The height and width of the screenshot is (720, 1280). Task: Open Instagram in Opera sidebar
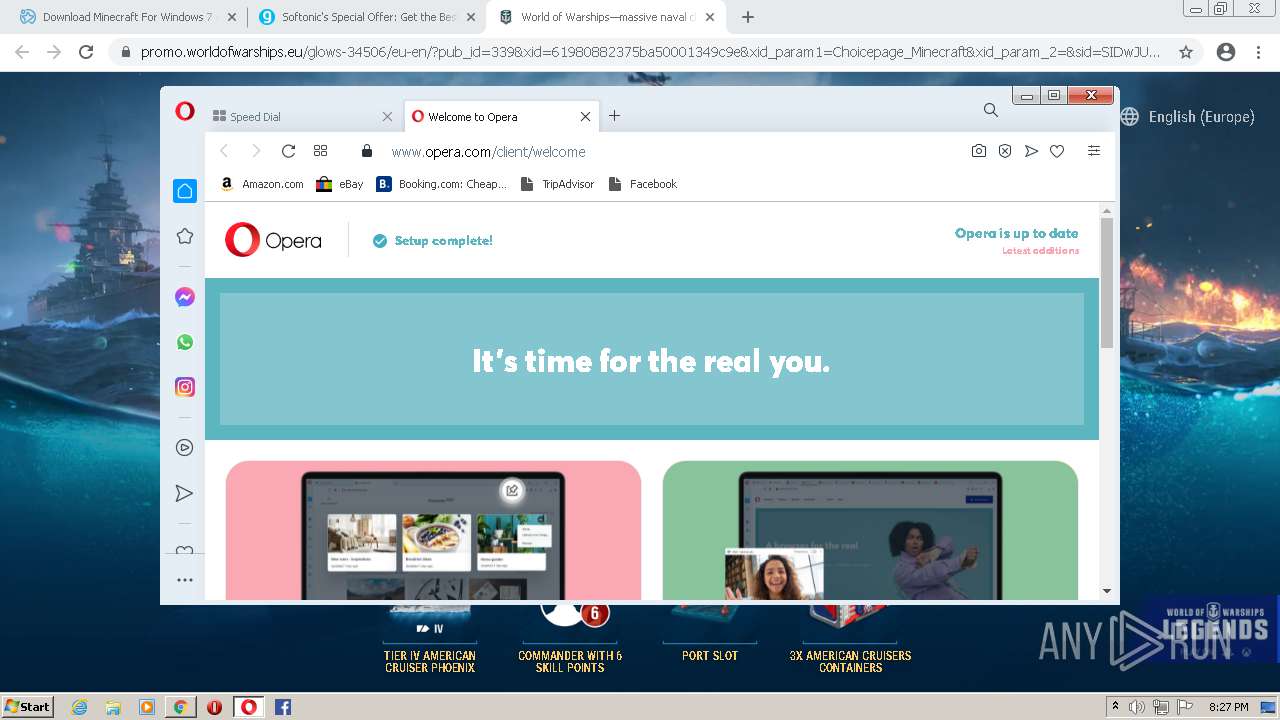pos(185,387)
